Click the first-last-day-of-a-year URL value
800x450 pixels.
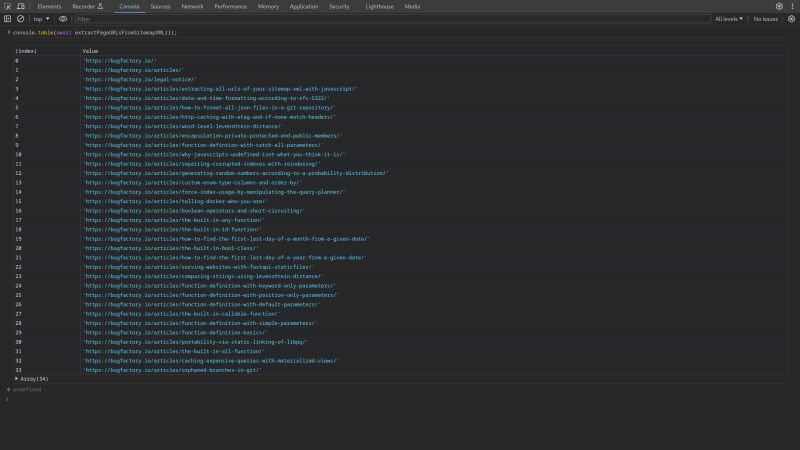pyautogui.click(x=224, y=258)
